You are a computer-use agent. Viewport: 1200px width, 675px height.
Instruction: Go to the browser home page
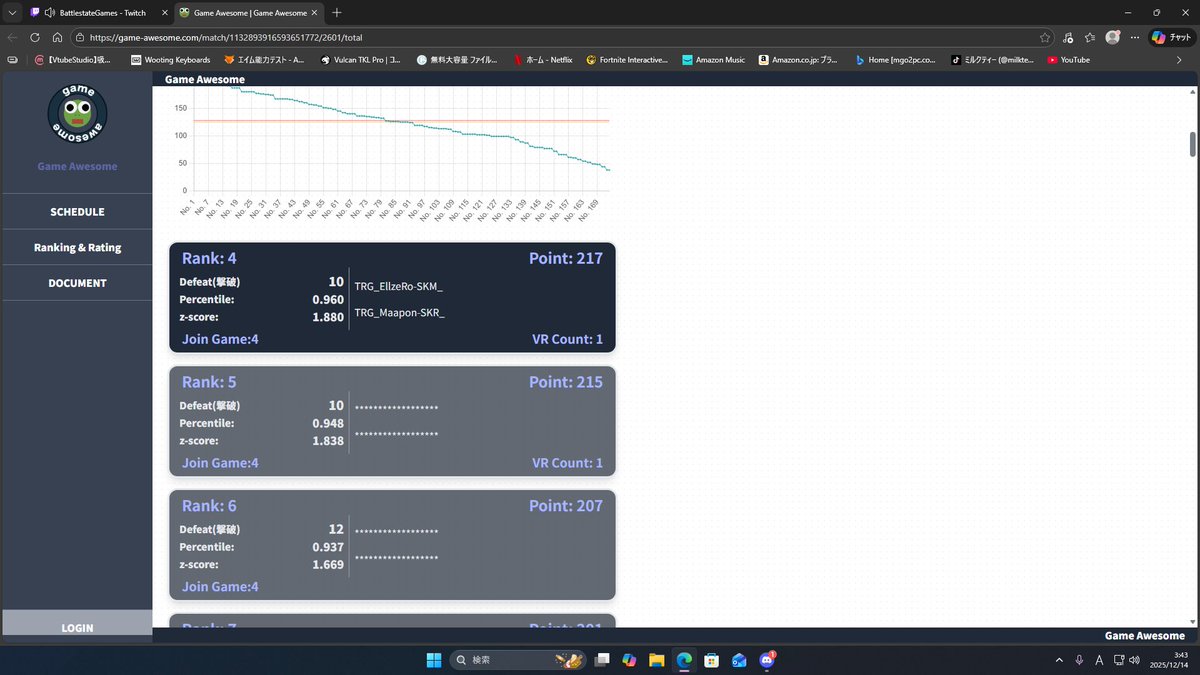pos(57,37)
